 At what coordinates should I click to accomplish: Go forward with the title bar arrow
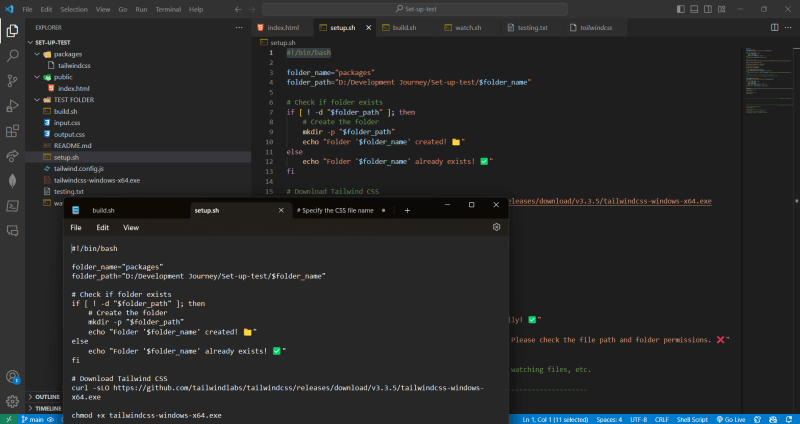click(252, 9)
